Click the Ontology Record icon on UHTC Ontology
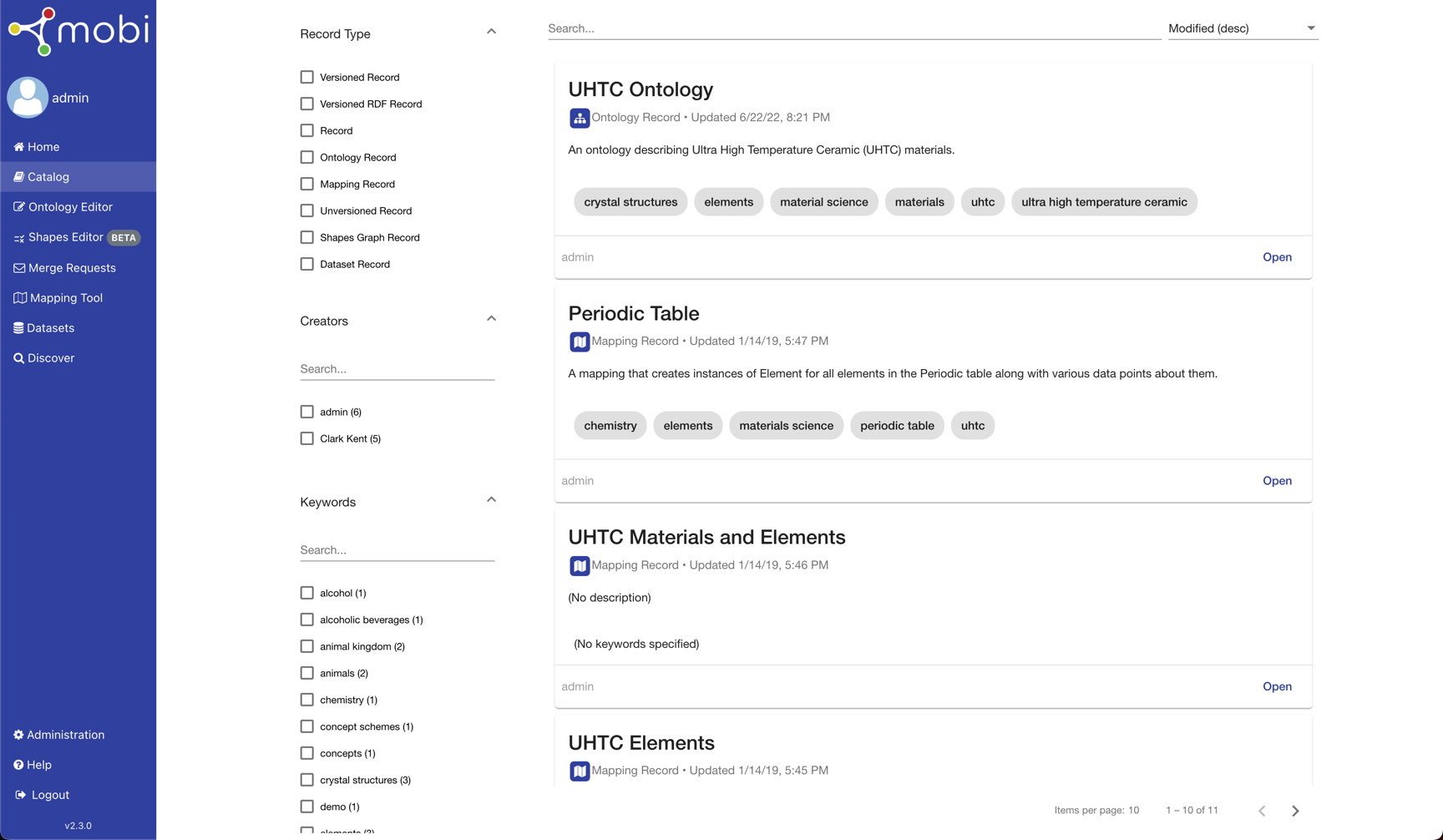The height and width of the screenshot is (840, 1443). (580, 118)
